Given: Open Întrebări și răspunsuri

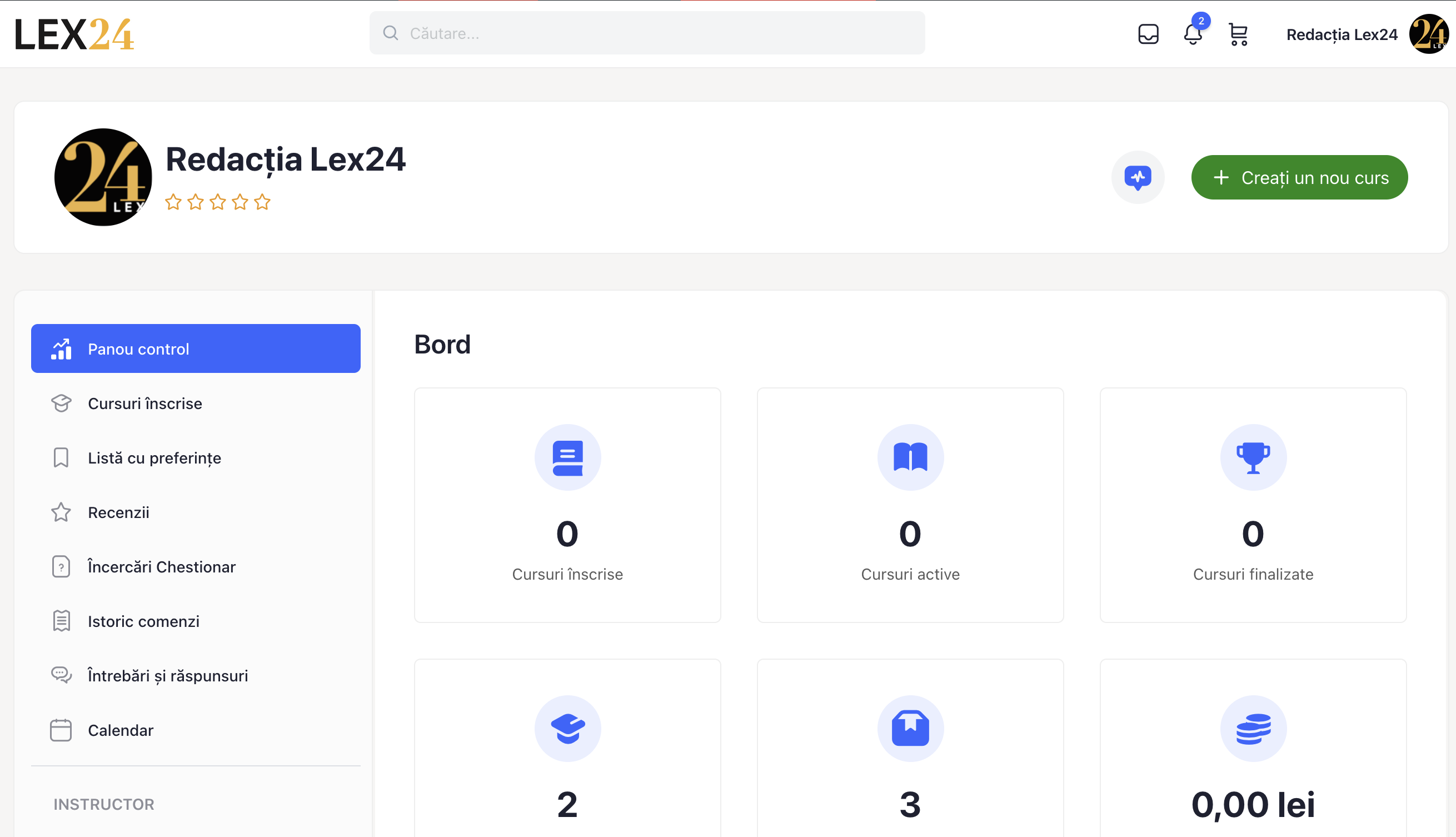Looking at the screenshot, I should 167,675.
